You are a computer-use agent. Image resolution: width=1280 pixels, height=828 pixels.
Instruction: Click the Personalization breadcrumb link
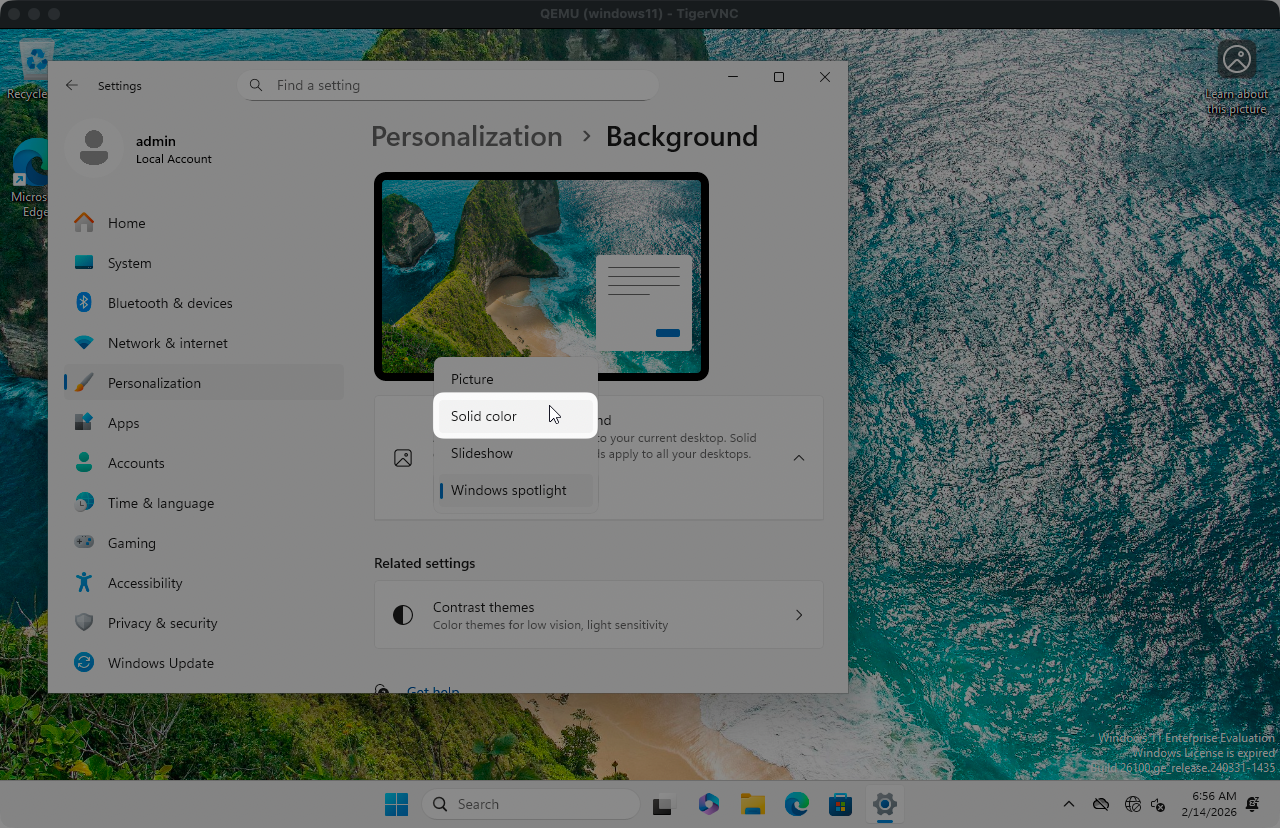tap(466, 136)
